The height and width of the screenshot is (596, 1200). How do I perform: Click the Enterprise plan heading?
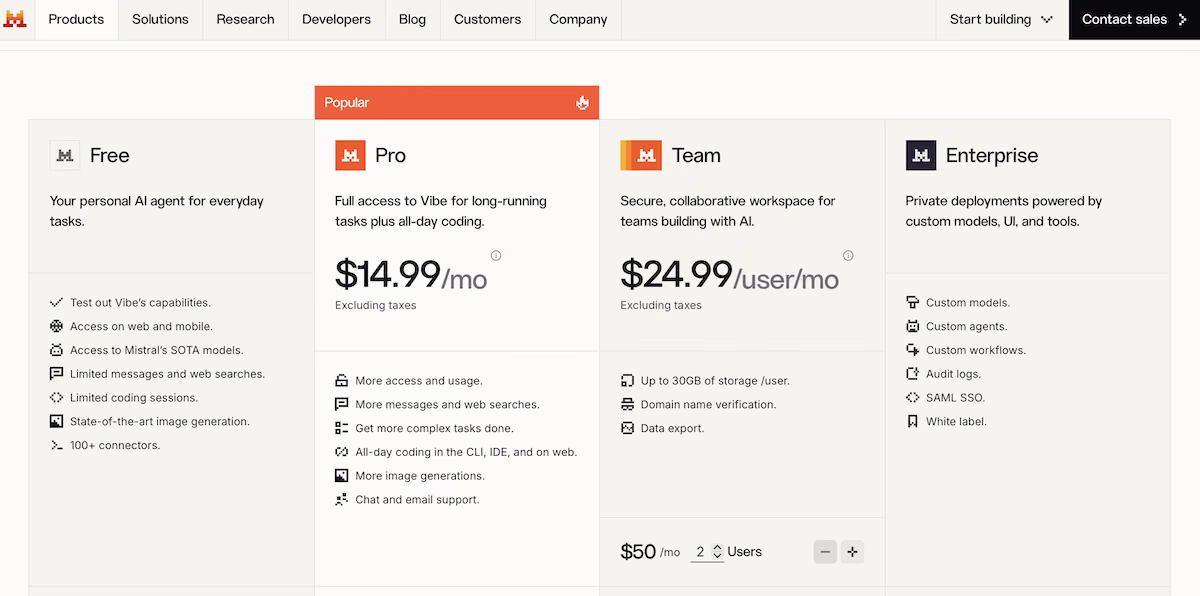(992, 155)
